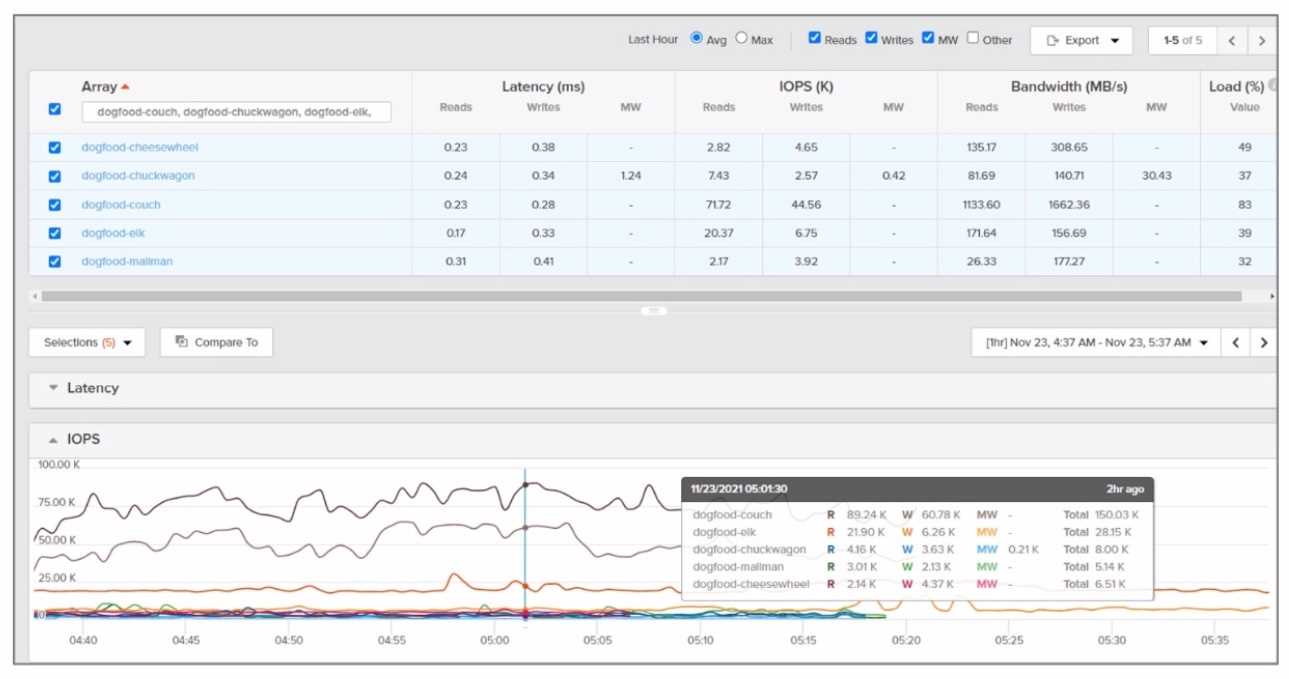Open the Selections (5) dropdown

pos(87,343)
